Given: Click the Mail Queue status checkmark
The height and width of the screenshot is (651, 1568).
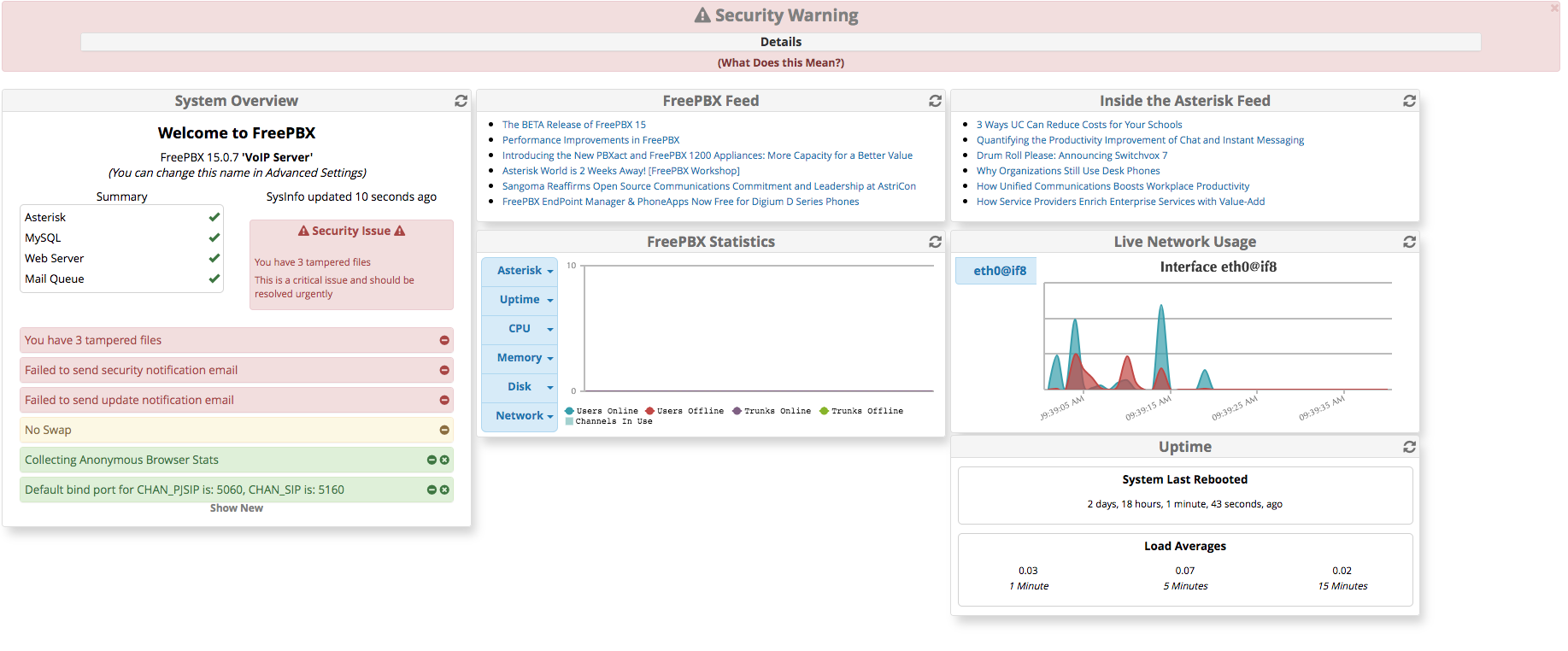Looking at the screenshot, I should tap(214, 279).
